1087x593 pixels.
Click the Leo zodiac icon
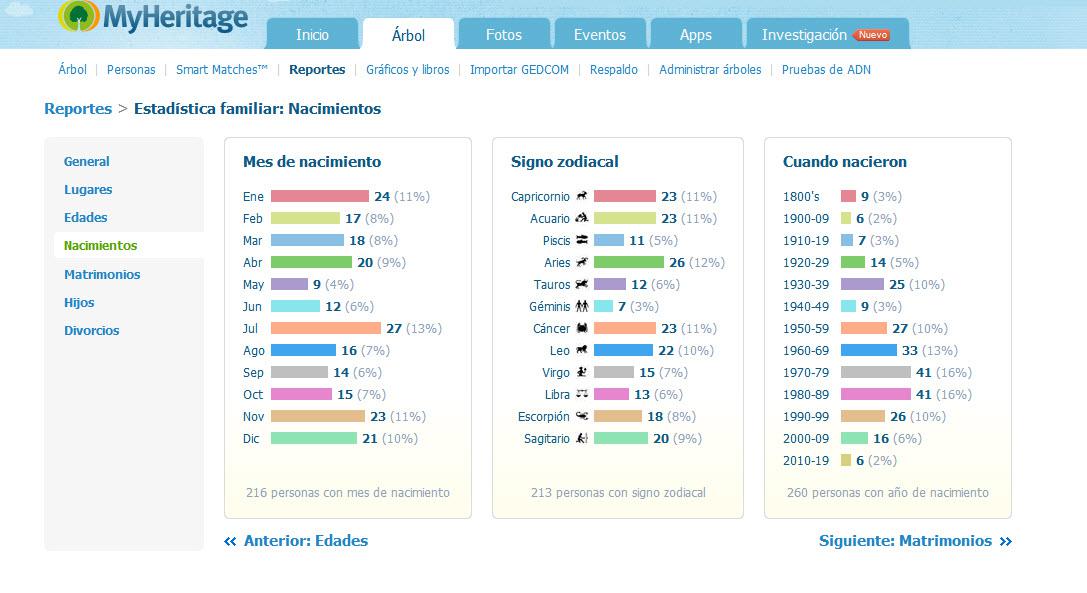click(x=582, y=350)
